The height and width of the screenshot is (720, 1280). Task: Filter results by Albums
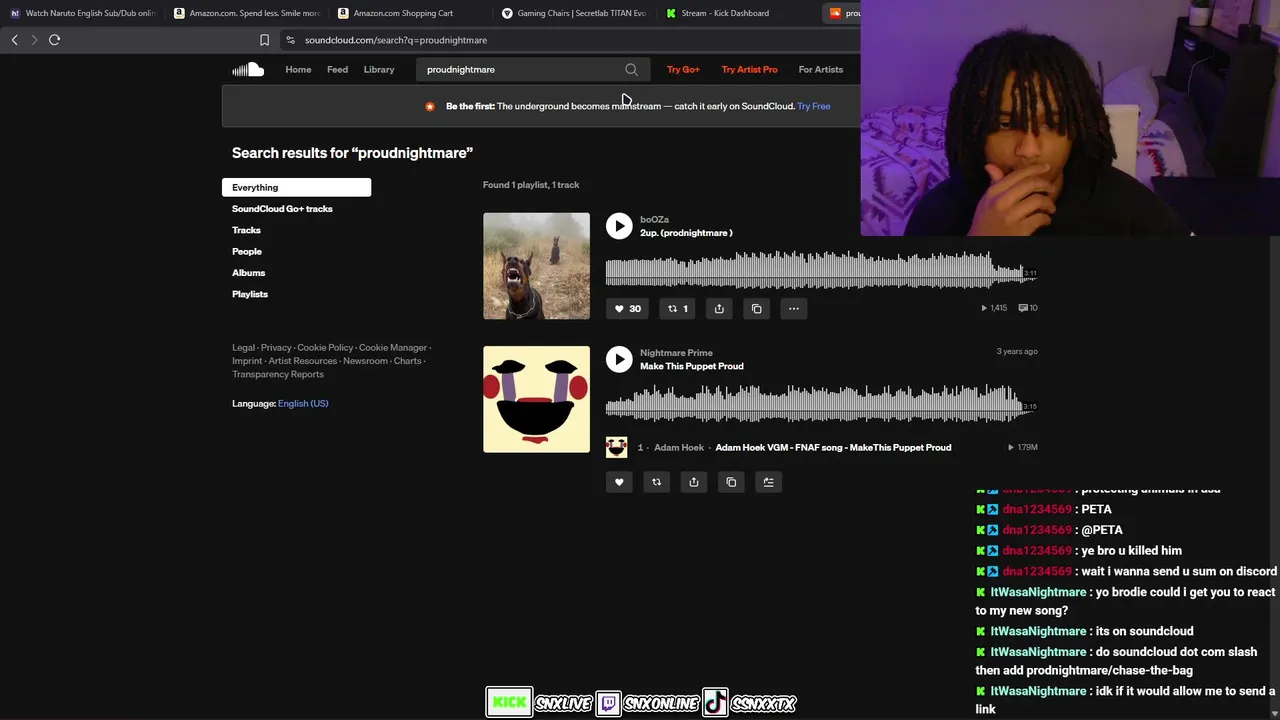[x=249, y=273]
